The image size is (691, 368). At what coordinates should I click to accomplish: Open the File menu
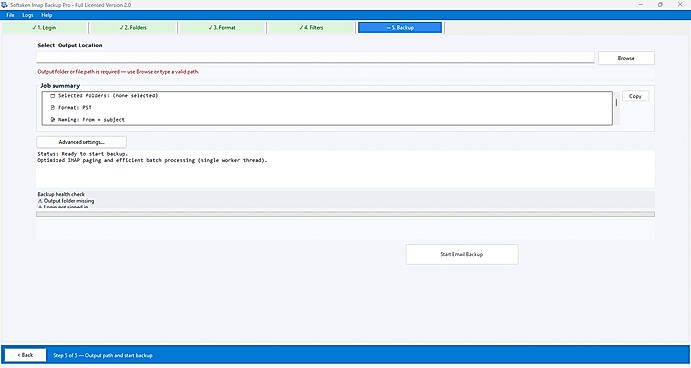(x=11, y=15)
